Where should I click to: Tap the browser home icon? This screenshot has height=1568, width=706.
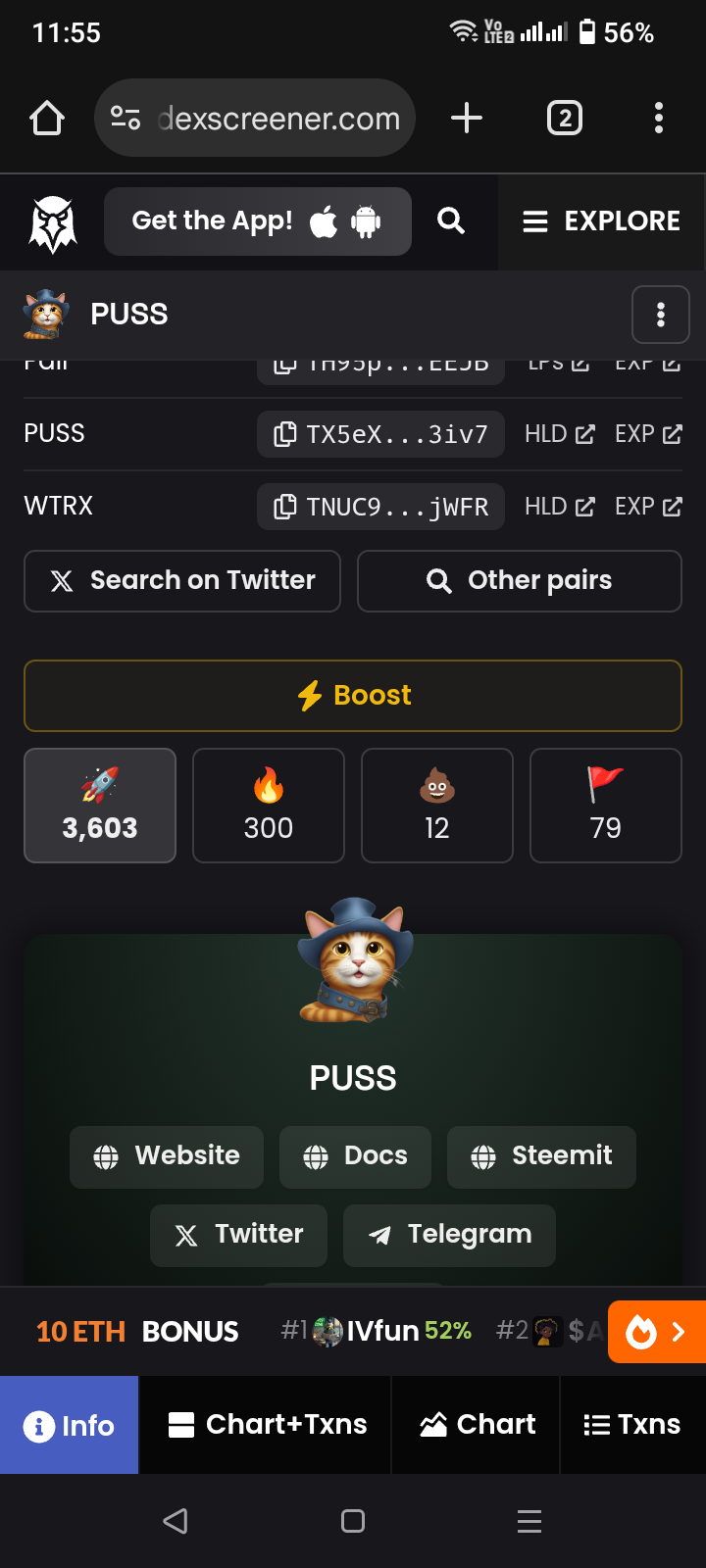click(x=47, y=119)
